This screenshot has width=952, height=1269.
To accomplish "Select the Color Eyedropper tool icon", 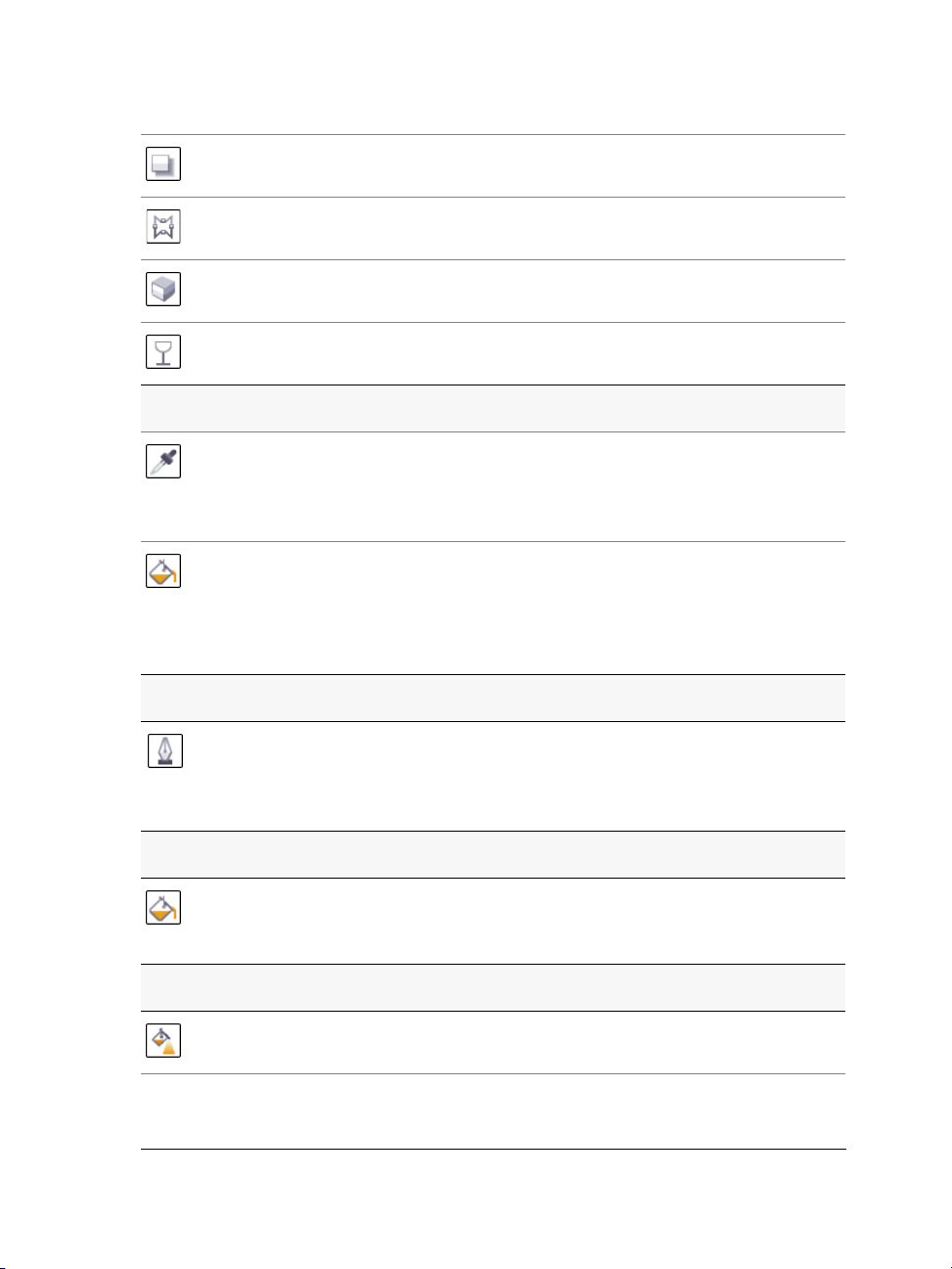I will [163, 461].
